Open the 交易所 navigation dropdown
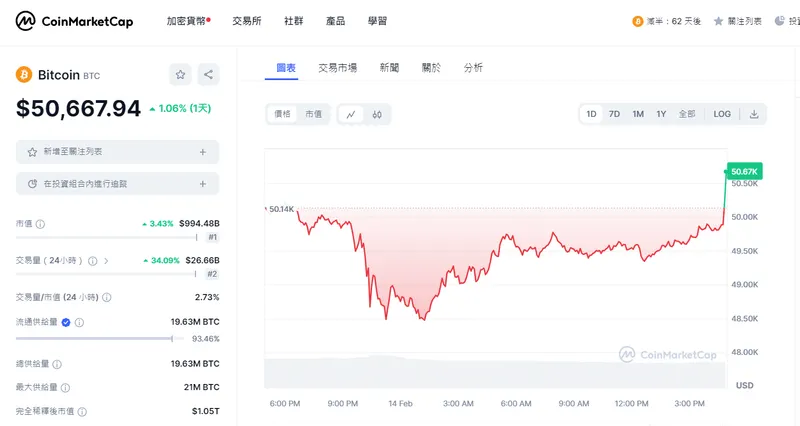 pyautogui.click(x=246, y=20)
